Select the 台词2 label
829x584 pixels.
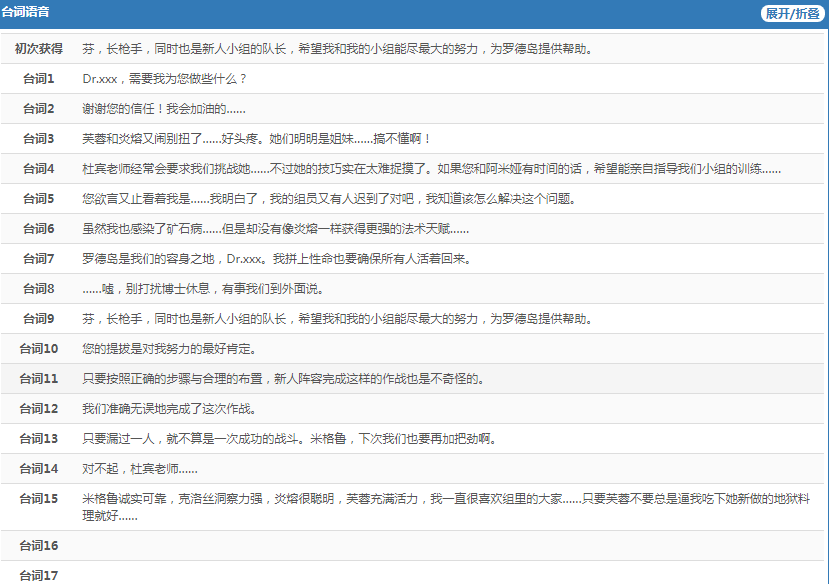click(x=39, y=109)
